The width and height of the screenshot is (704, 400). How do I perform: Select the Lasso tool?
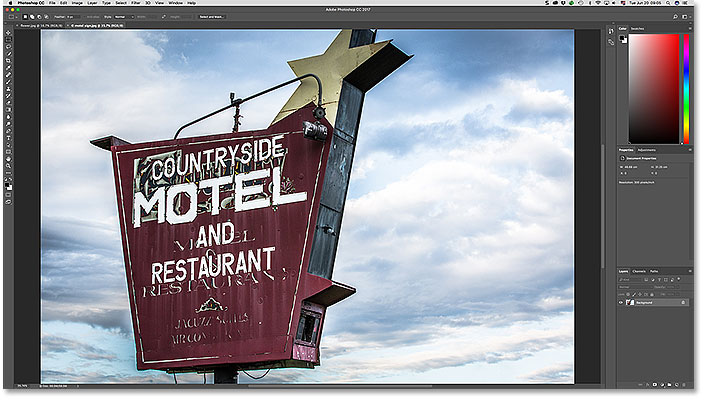(9, 47)
